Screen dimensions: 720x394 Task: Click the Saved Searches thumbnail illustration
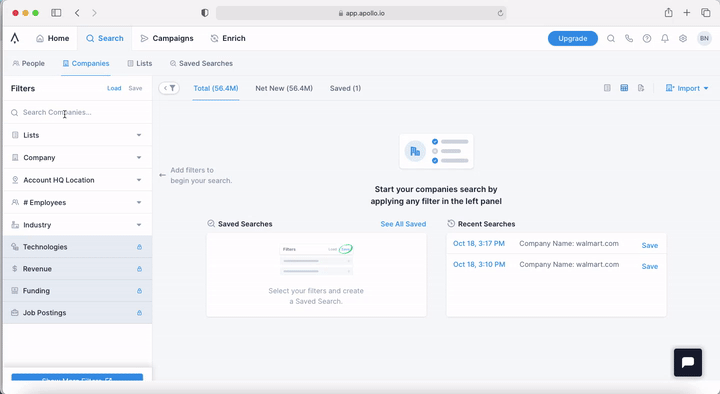click(x=316, y=259)
